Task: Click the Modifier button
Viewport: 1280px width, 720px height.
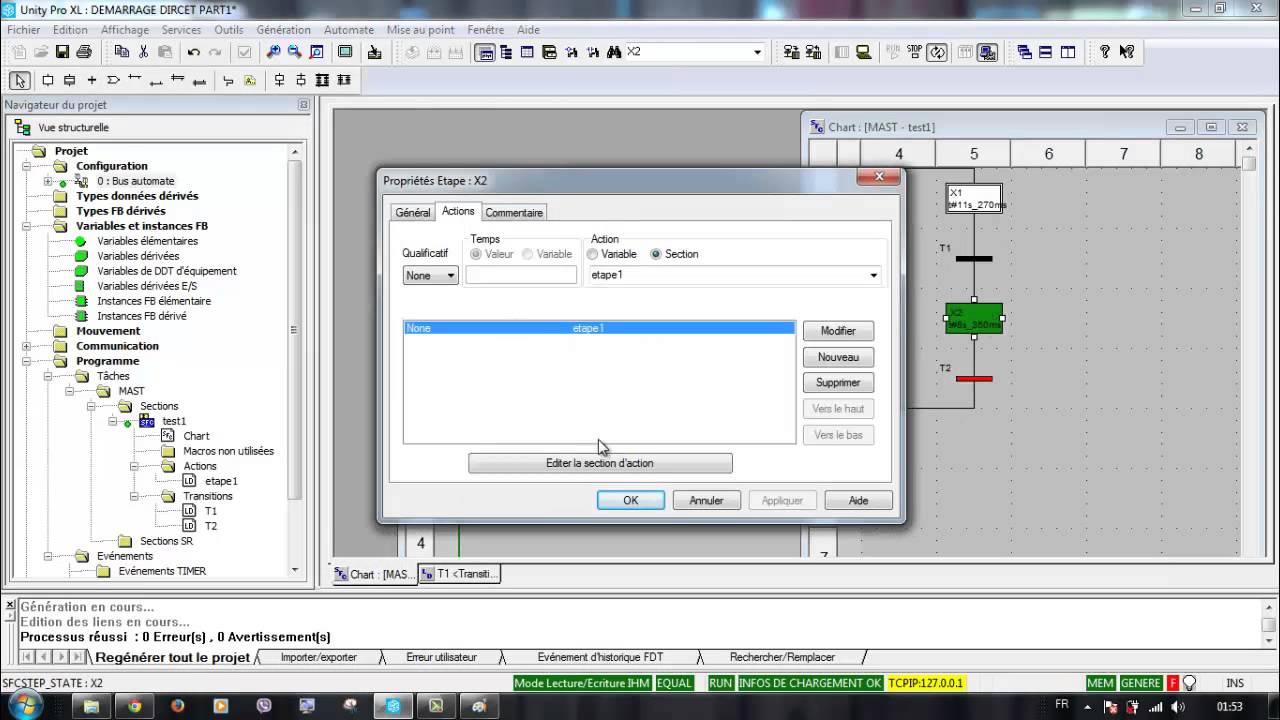Action: click(x=838, y=331)
